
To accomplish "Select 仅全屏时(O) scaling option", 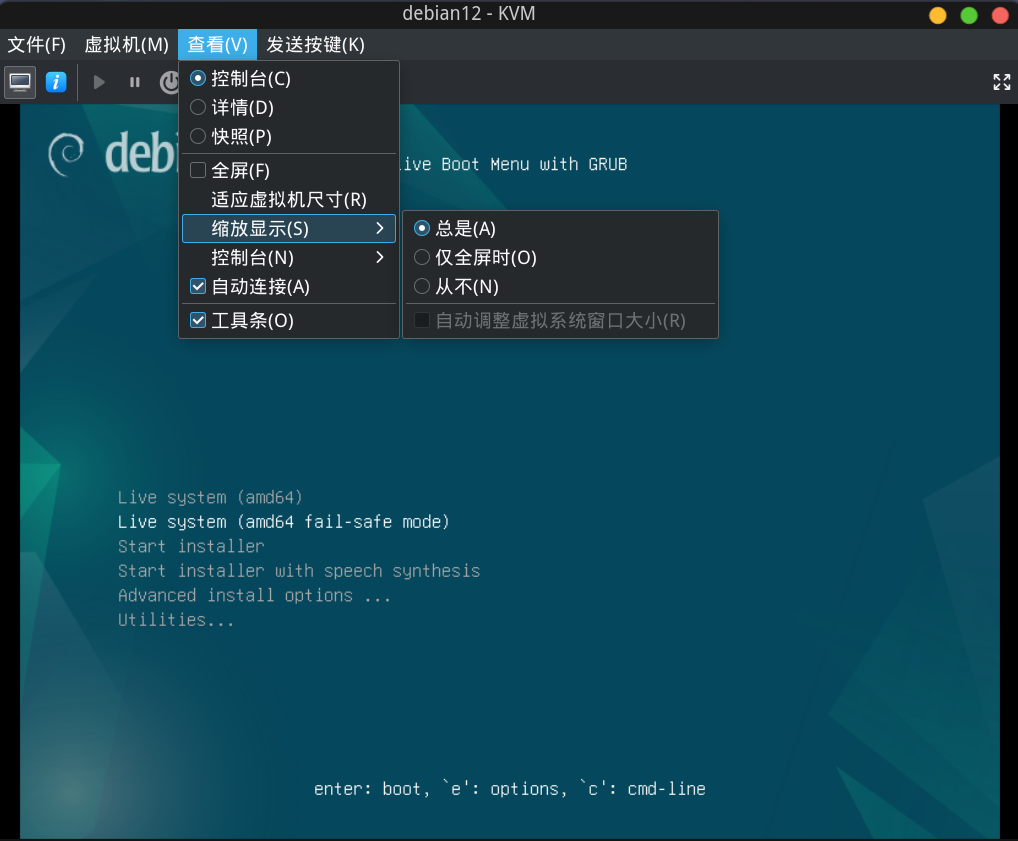I will pyautogui.click(x=560, y=258).
